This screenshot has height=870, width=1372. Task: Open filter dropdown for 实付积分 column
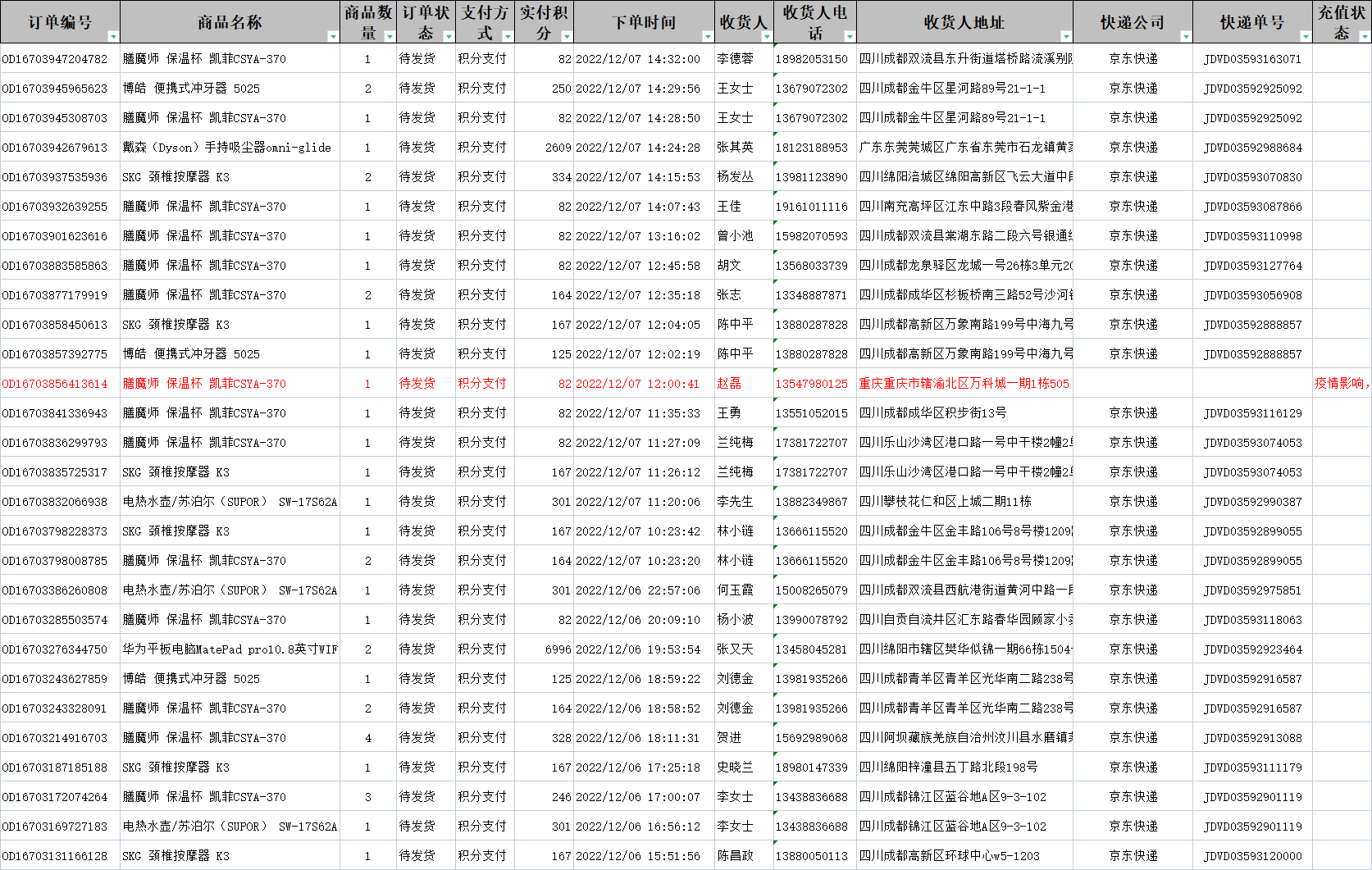point(567,36)
